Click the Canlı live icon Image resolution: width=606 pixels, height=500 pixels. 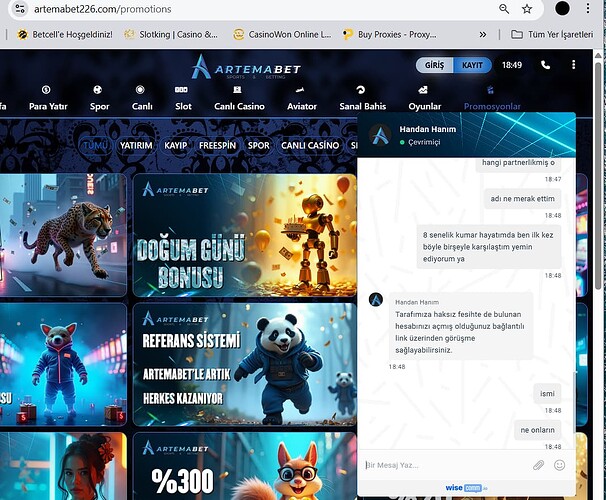140,90
